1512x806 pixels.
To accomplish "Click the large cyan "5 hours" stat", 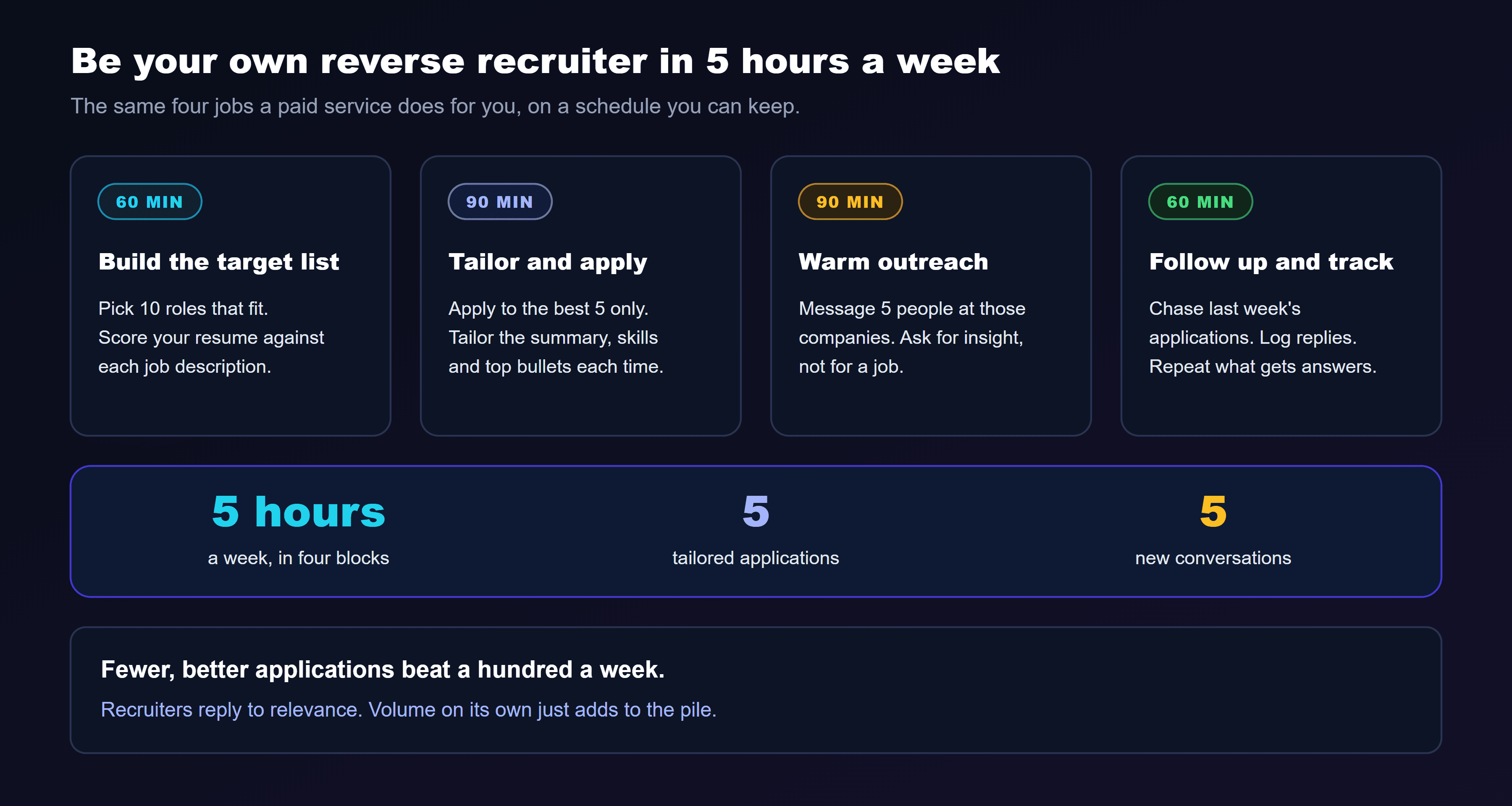I will coord(298,512).
